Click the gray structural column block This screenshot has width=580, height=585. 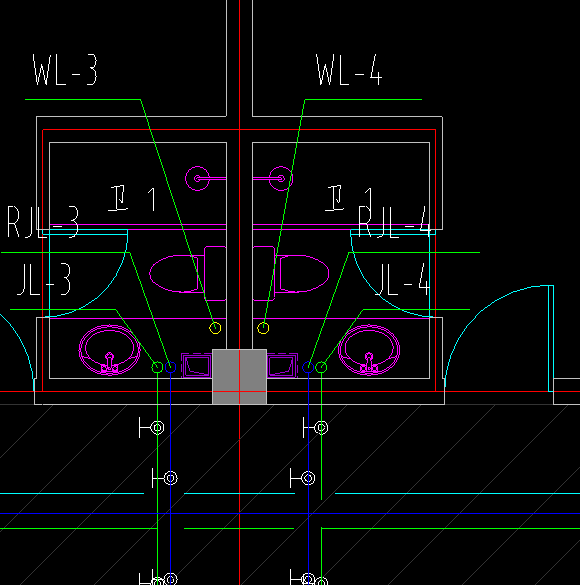tap(239, 376)
